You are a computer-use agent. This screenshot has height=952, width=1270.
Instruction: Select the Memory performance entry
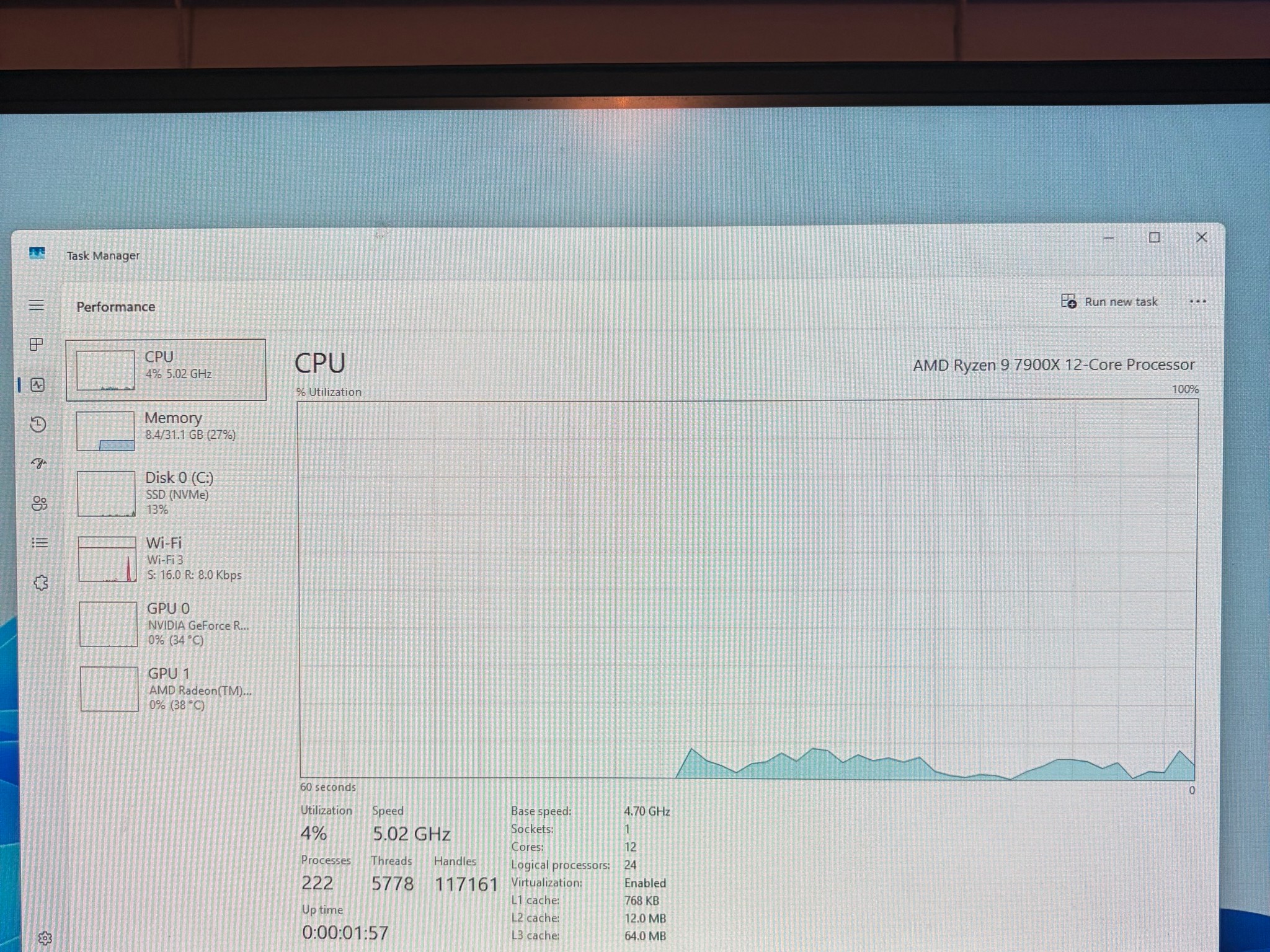[166, 431]
